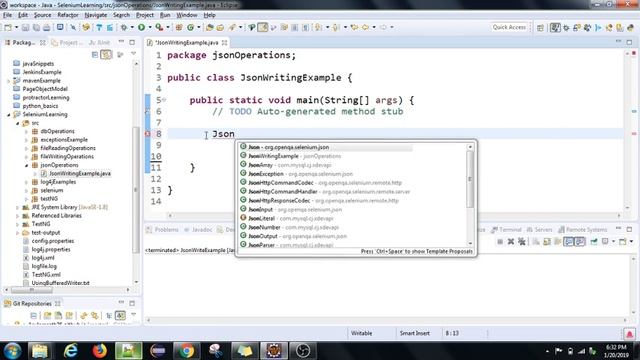Viewport: 640px width, 360px height.
Task: Toggle Show Console on standard output
Action: 568,242
